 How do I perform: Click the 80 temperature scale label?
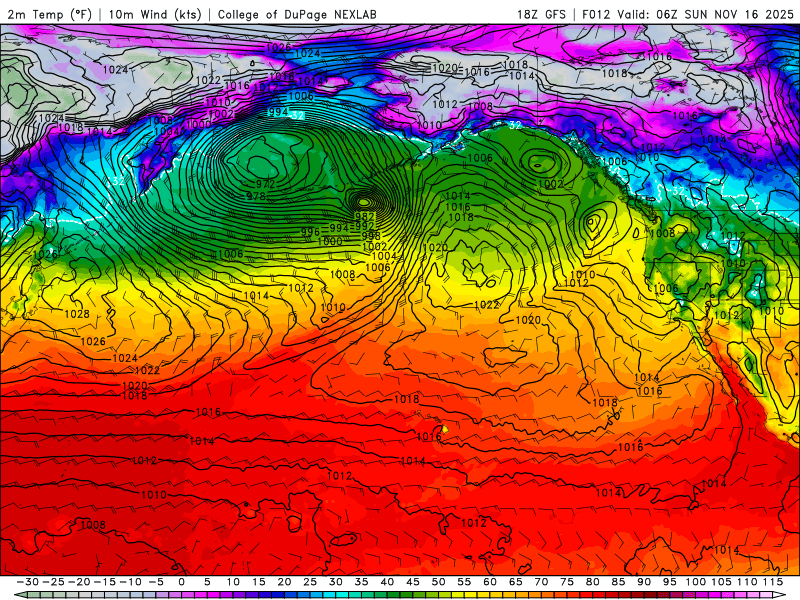click(x=592, y=582)
